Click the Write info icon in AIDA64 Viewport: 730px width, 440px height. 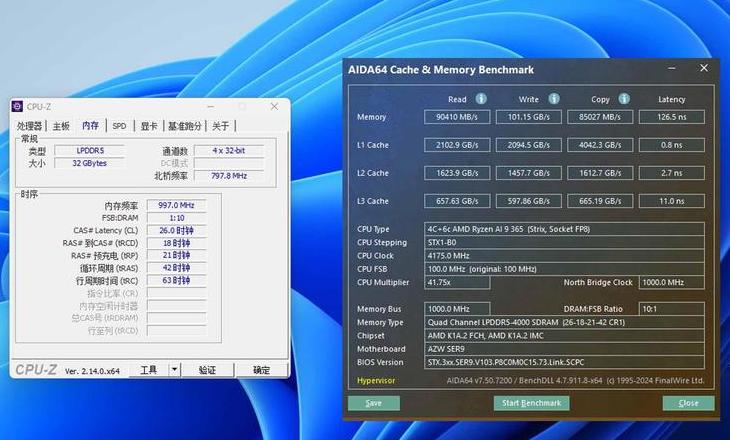click(x=554, y=99)
